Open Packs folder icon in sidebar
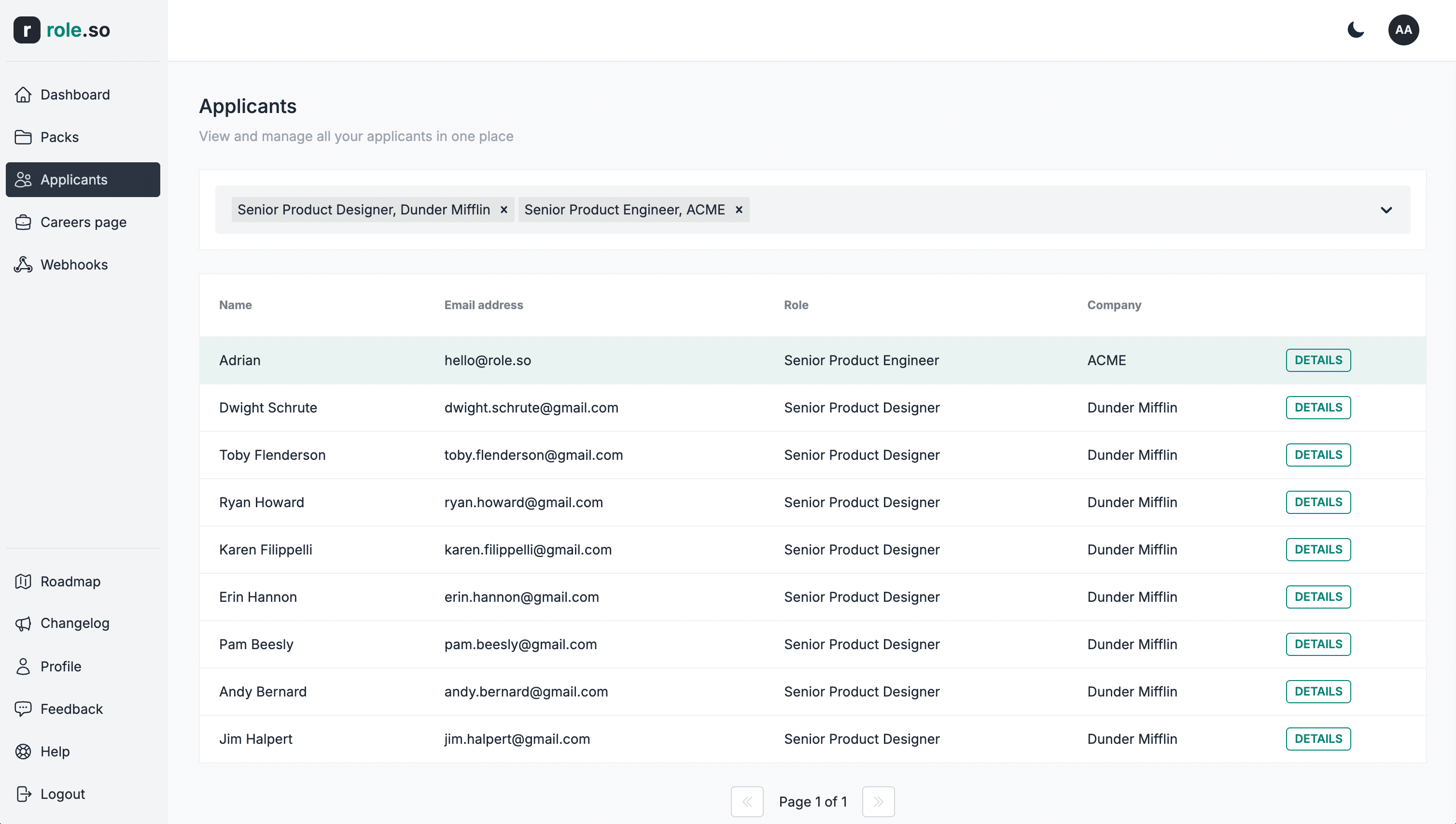This screenshot has width=1456, height=824. [x=23, y=137]
